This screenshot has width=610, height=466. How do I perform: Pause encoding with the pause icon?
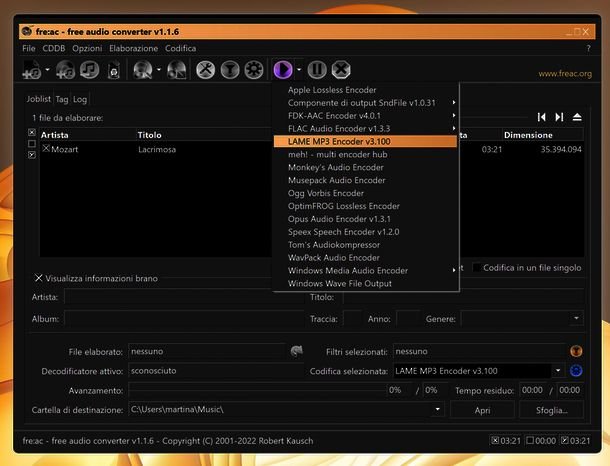click(x=317, y=70)
